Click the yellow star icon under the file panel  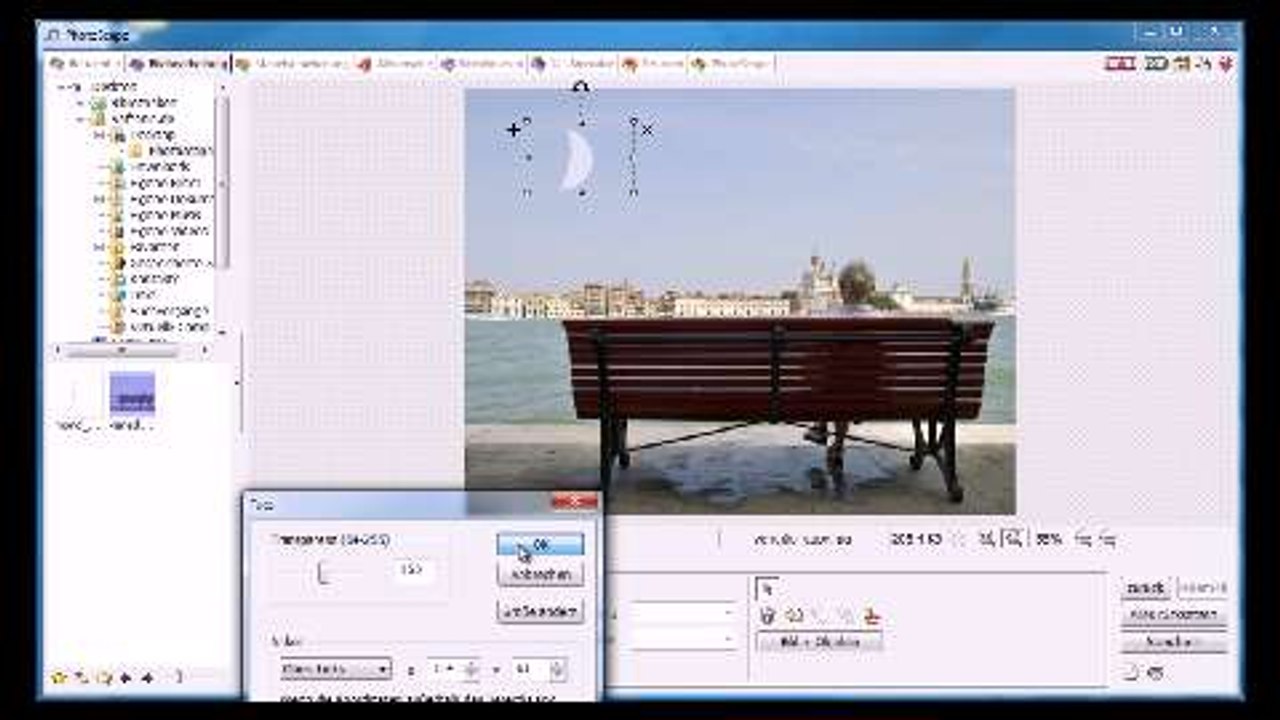click(x=58, y=677)
